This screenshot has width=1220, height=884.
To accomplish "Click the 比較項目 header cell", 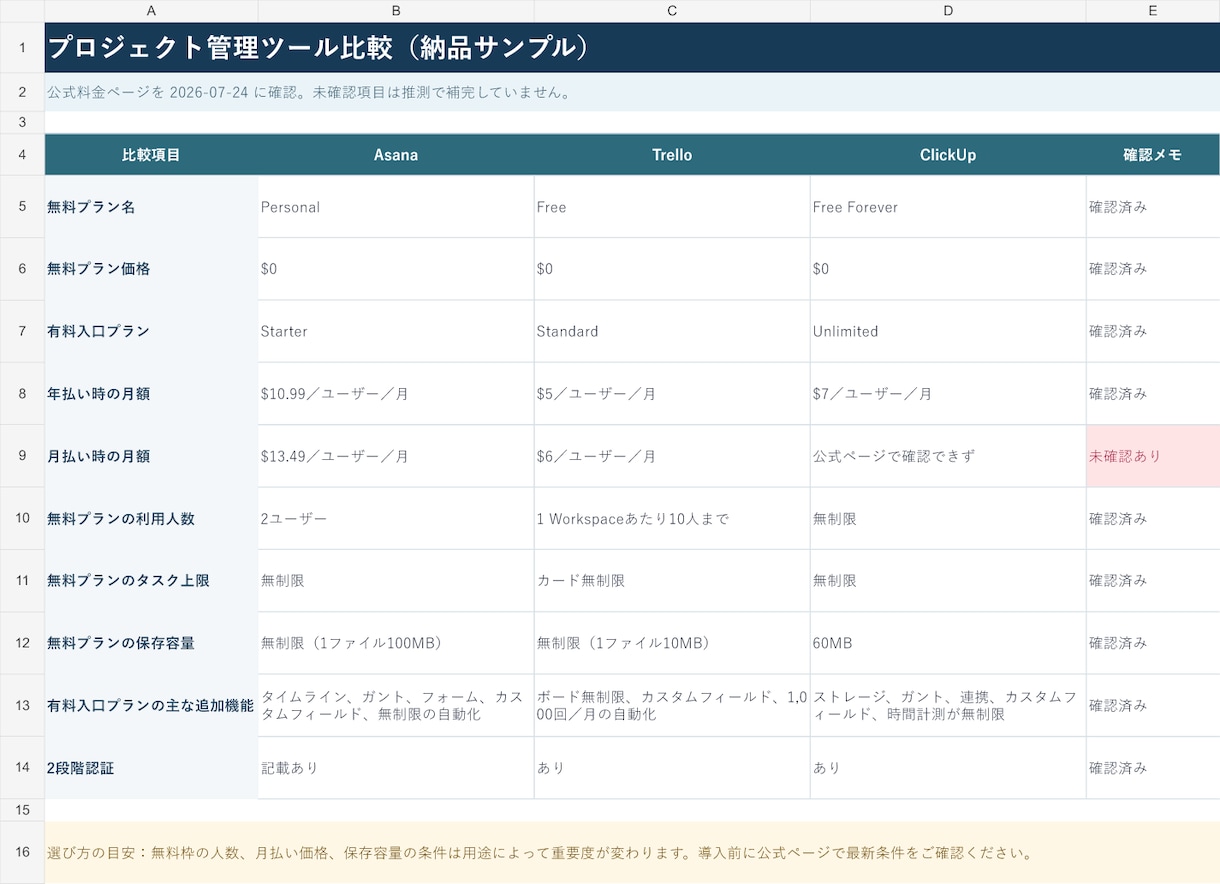I will coord(151,155).
